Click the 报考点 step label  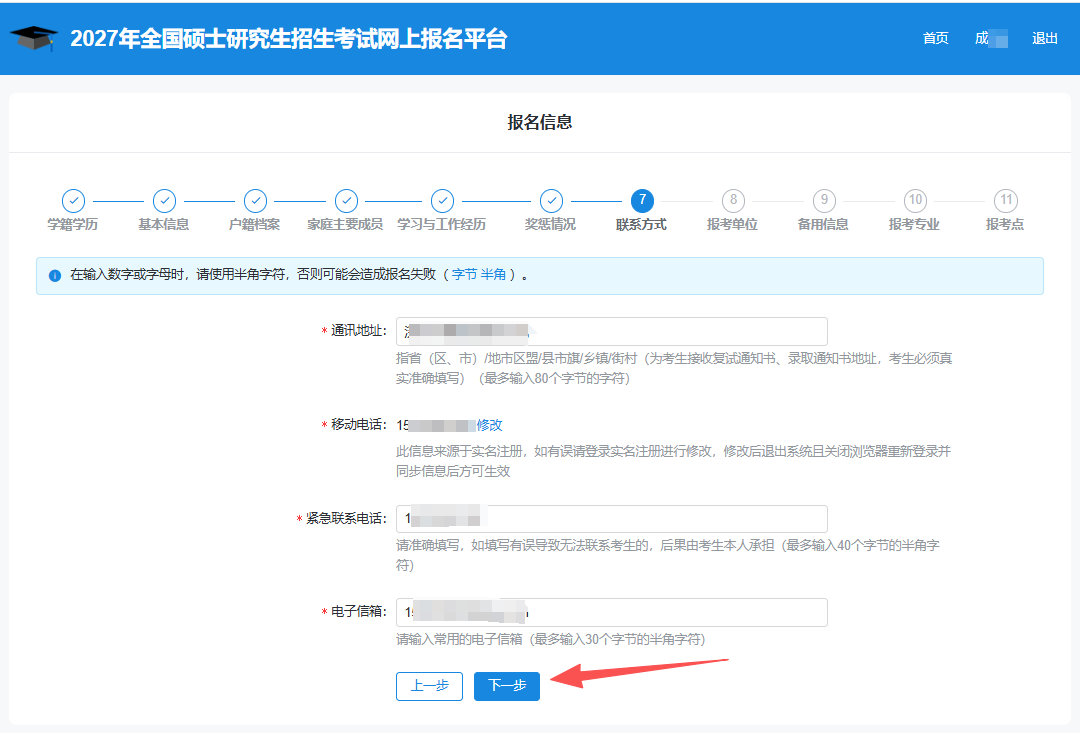coord(1005,225)
